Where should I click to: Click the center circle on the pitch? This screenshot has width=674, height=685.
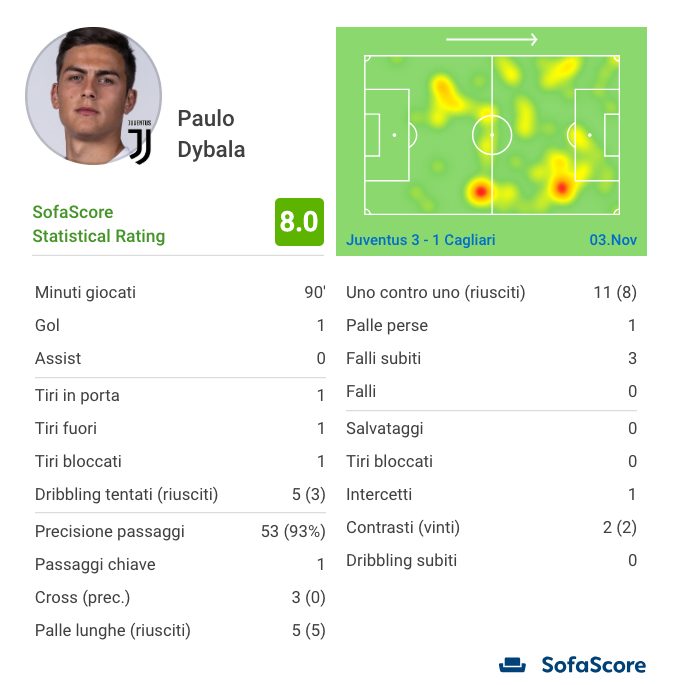(492, 135)
